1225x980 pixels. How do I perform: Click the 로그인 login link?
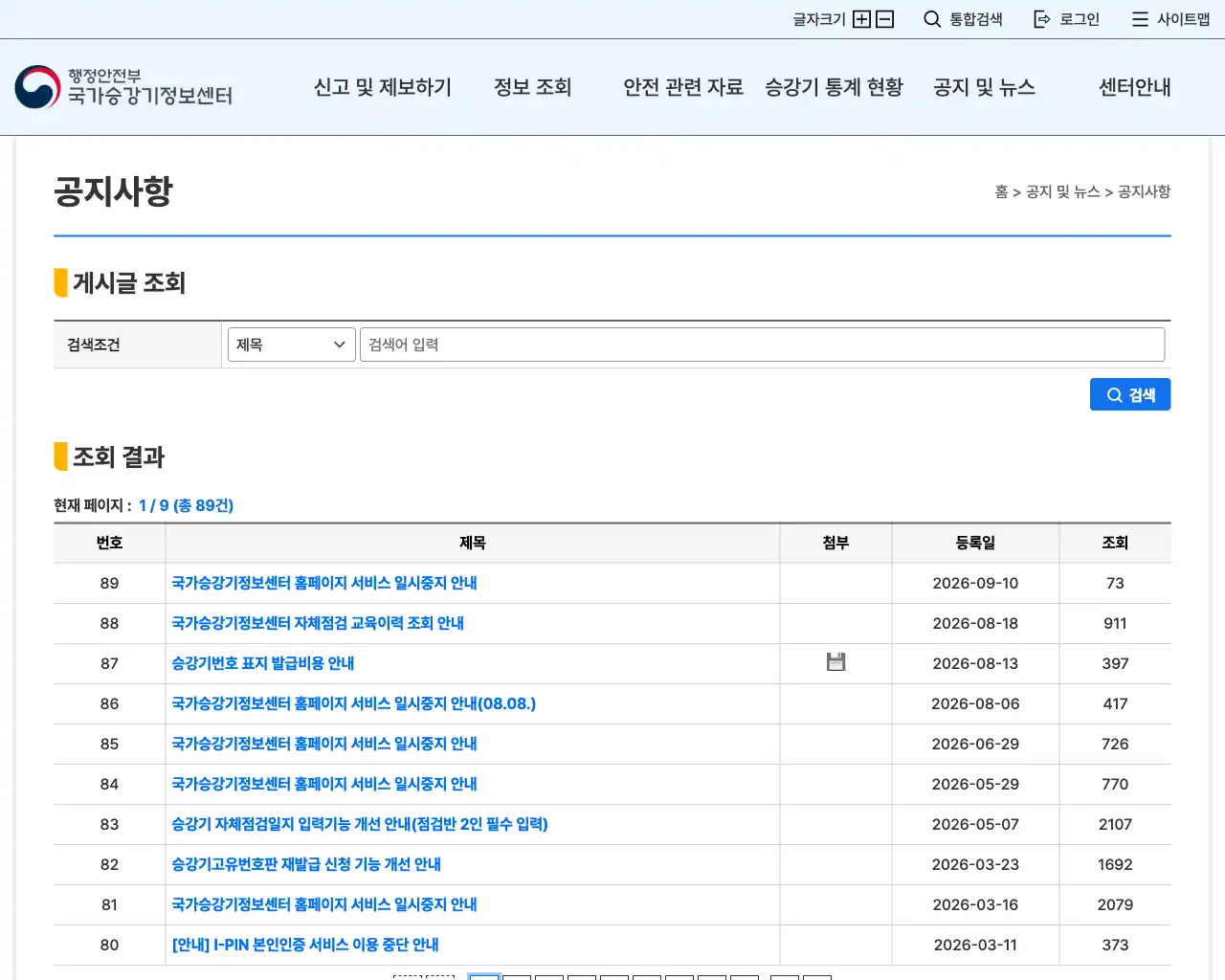coord(1067,19)
